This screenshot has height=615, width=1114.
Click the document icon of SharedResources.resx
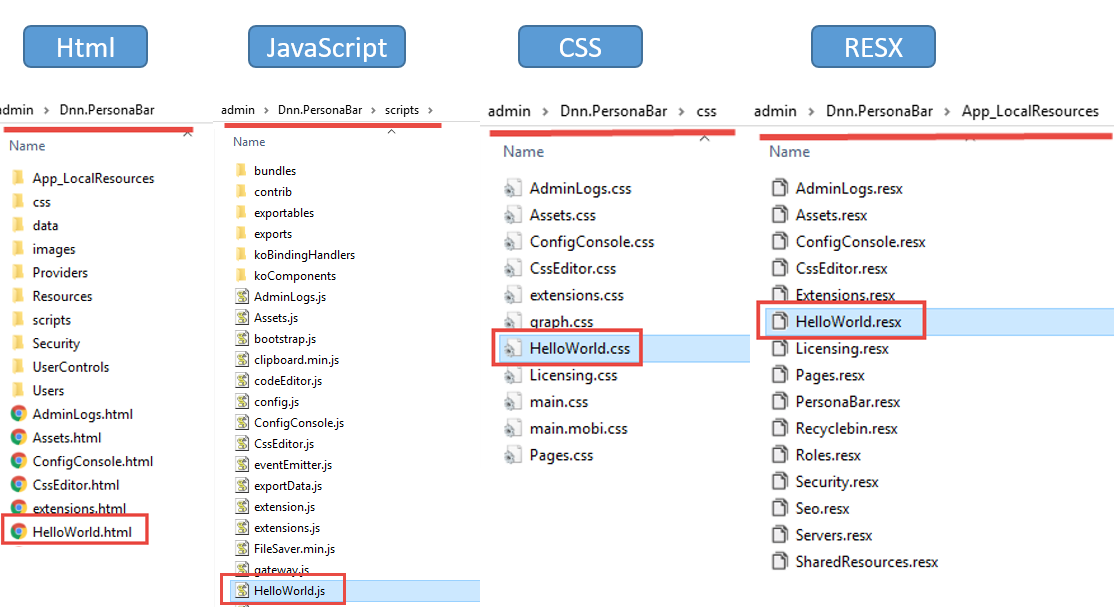[779, 561]
